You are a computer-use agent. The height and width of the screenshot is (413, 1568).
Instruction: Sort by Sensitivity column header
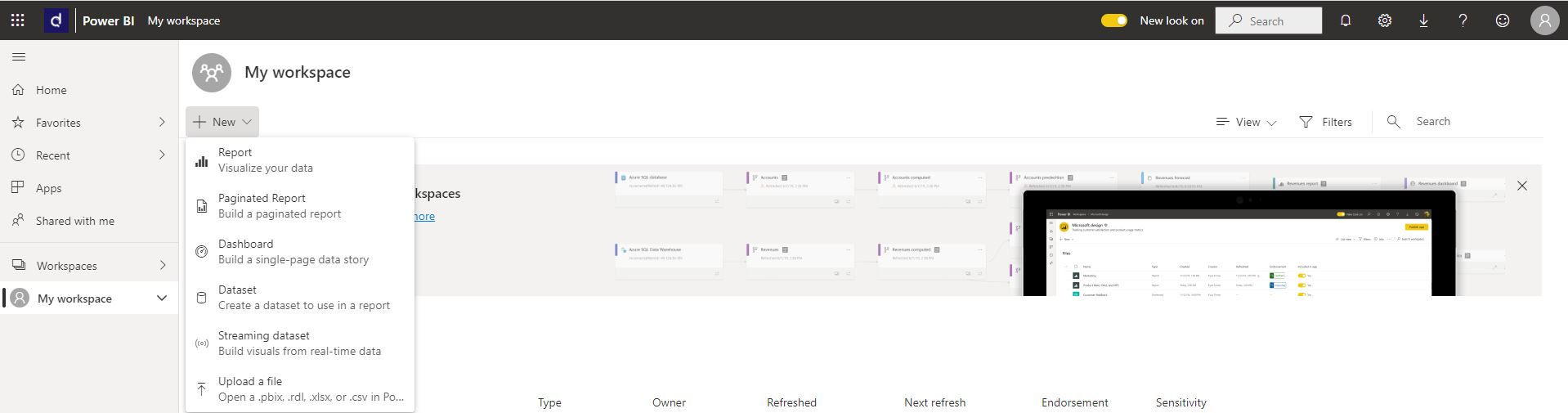coord(1180,402)
